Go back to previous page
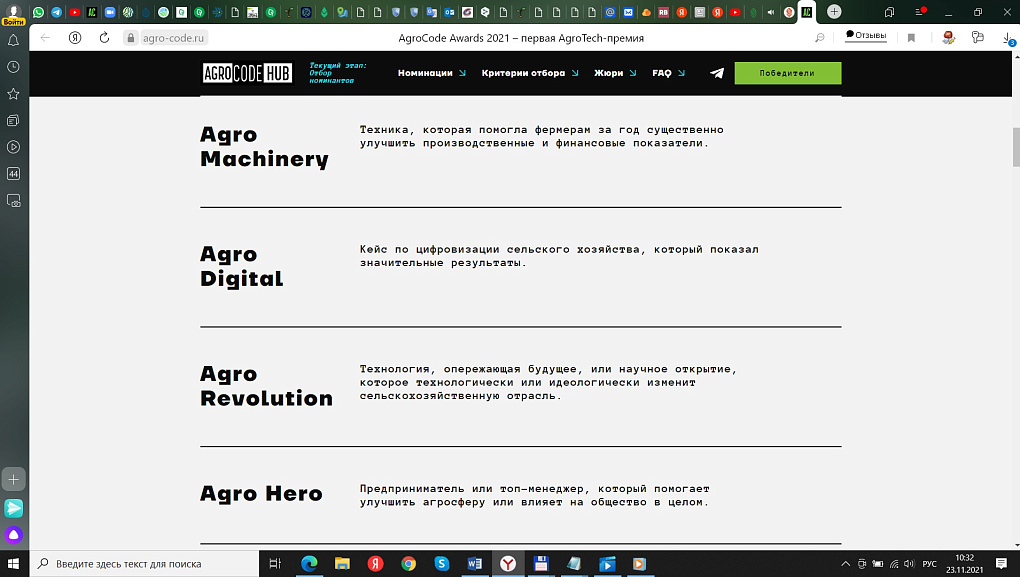 click(x=45, y=38)
